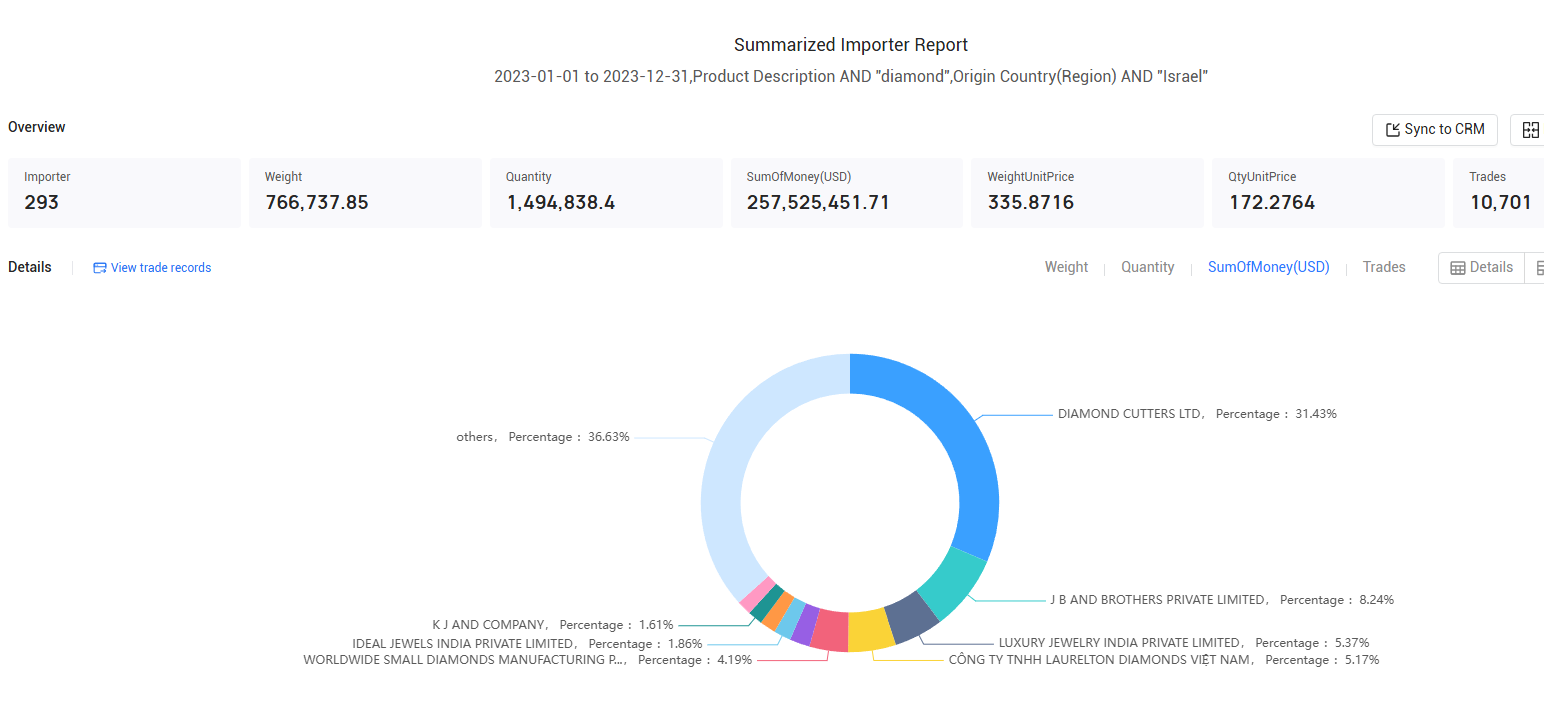This screenshot has height=701, width=1544.
Task: Click the grid layout icon beside Sync to CRM
Action: [x=1529, y=129]
